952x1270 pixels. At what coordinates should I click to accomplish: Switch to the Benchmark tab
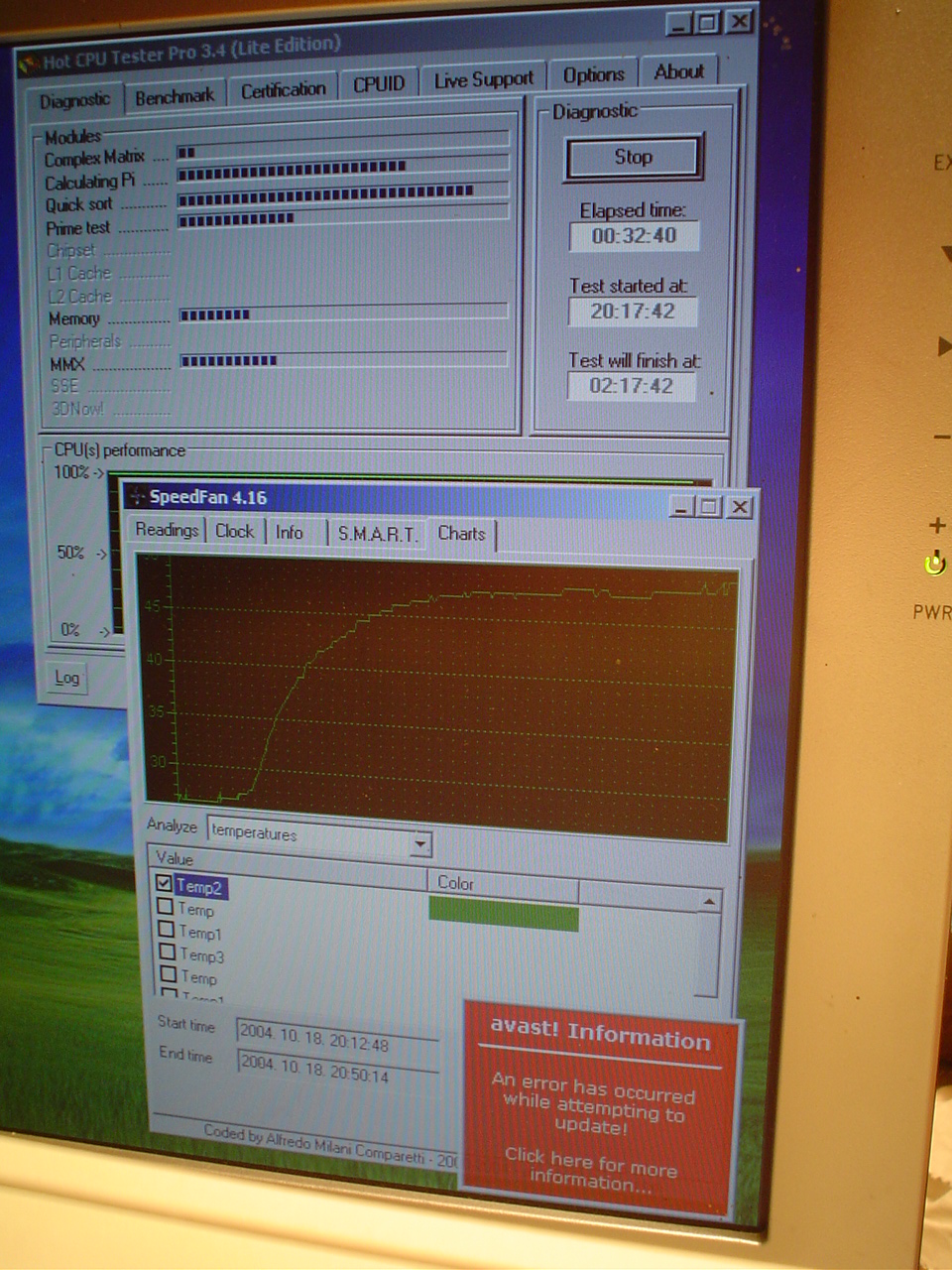pyautogui.click(x=175, y=96)
